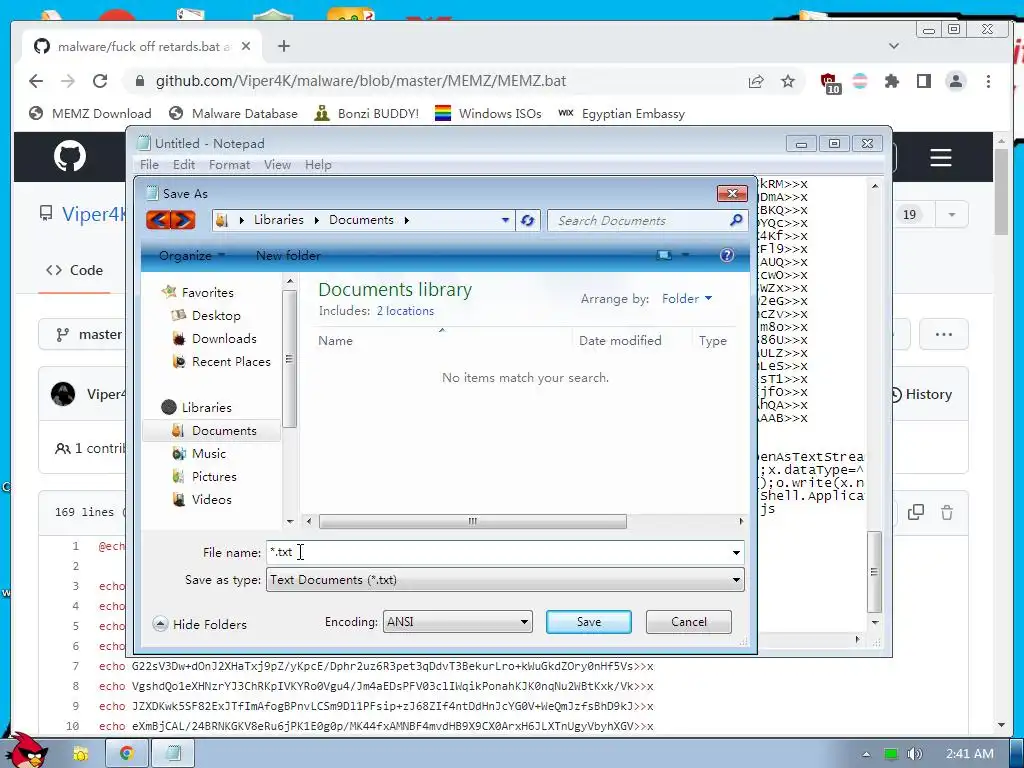Open Chrome profile avatar

955,81
